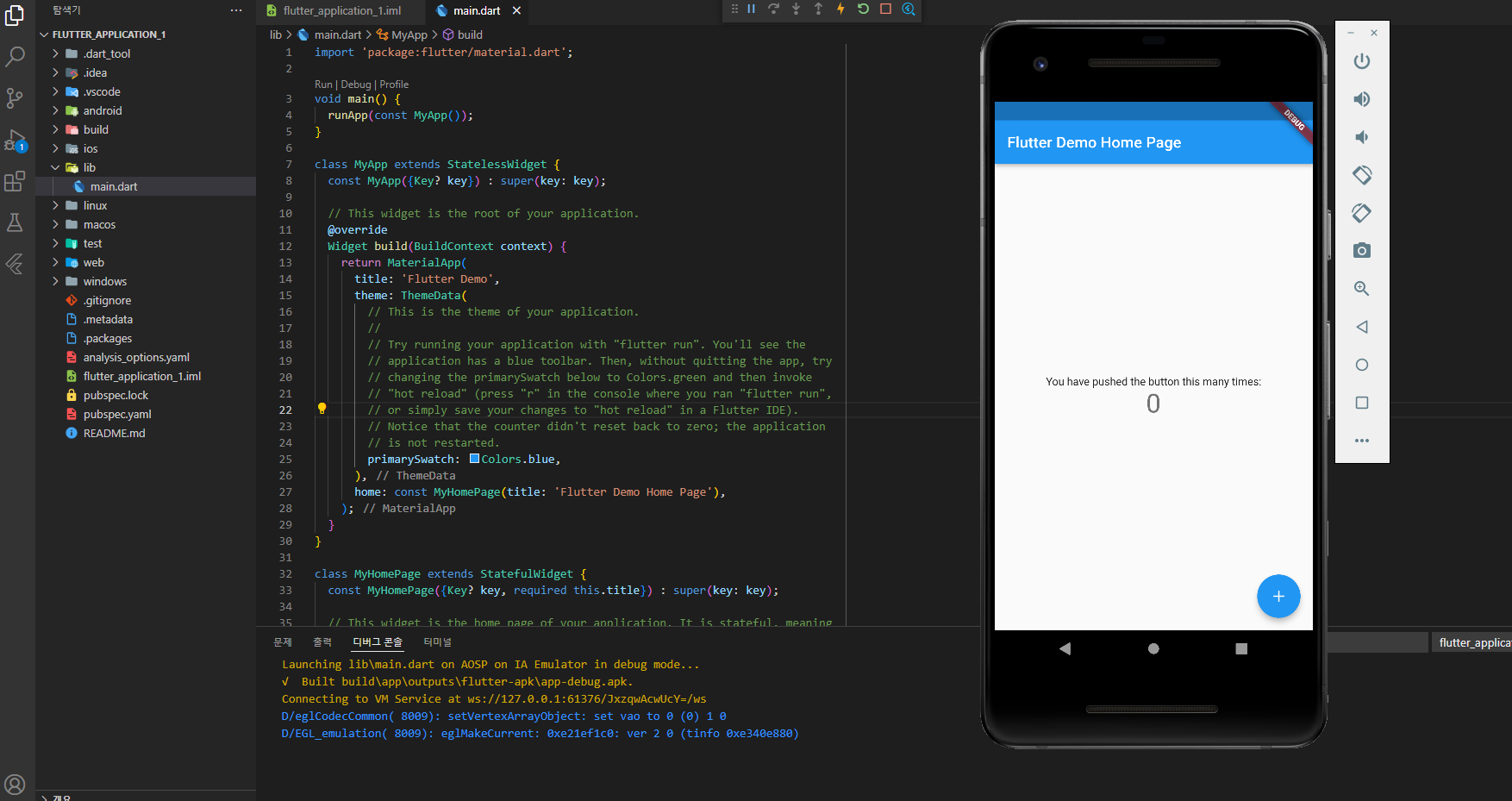1512x801 pixels.
Task: Open the Extensions view
Action: coord(15,181)
